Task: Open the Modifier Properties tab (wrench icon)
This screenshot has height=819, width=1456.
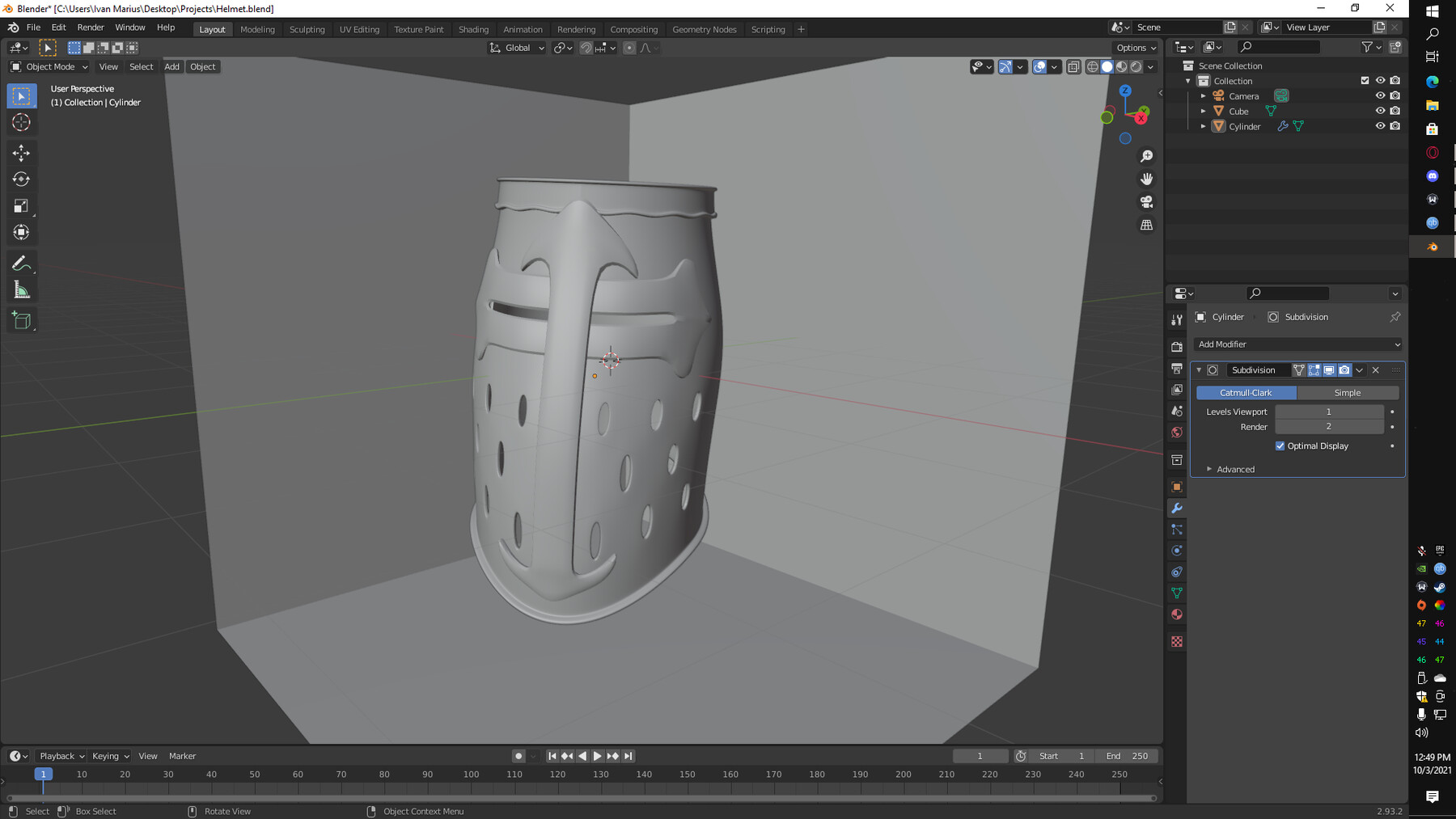Action: [x=1177, y=508]
